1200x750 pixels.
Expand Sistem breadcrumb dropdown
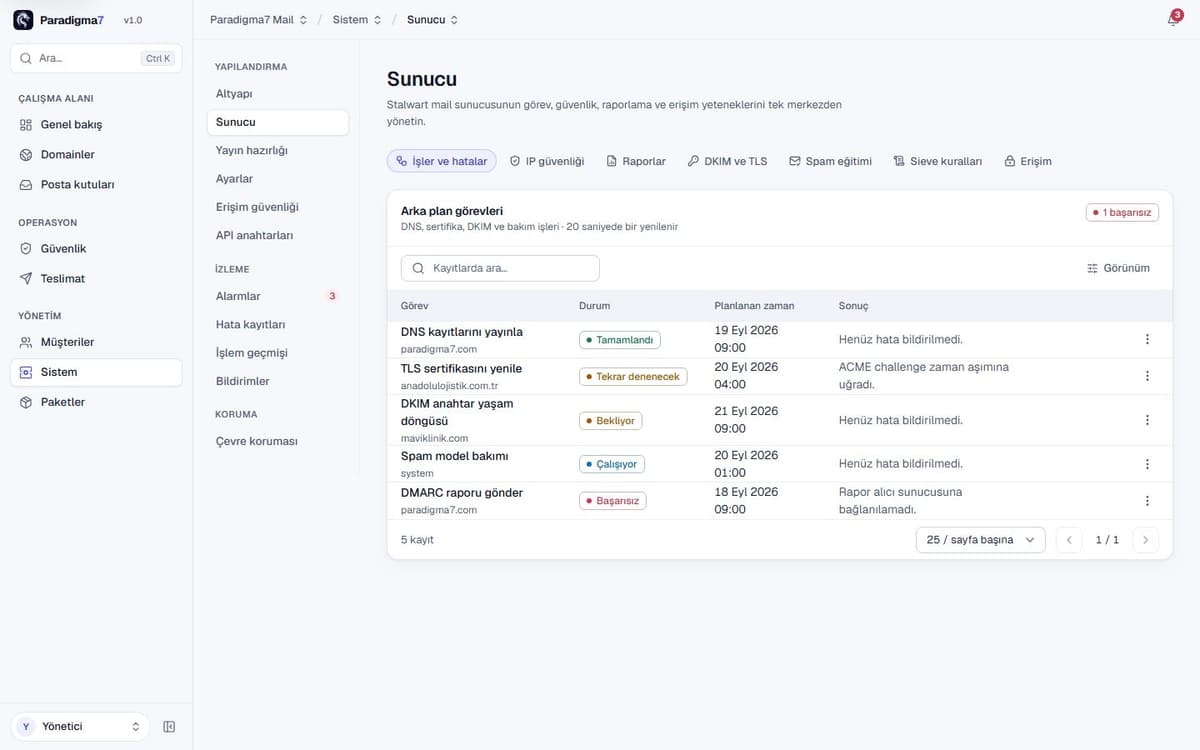tap(357, 20)
